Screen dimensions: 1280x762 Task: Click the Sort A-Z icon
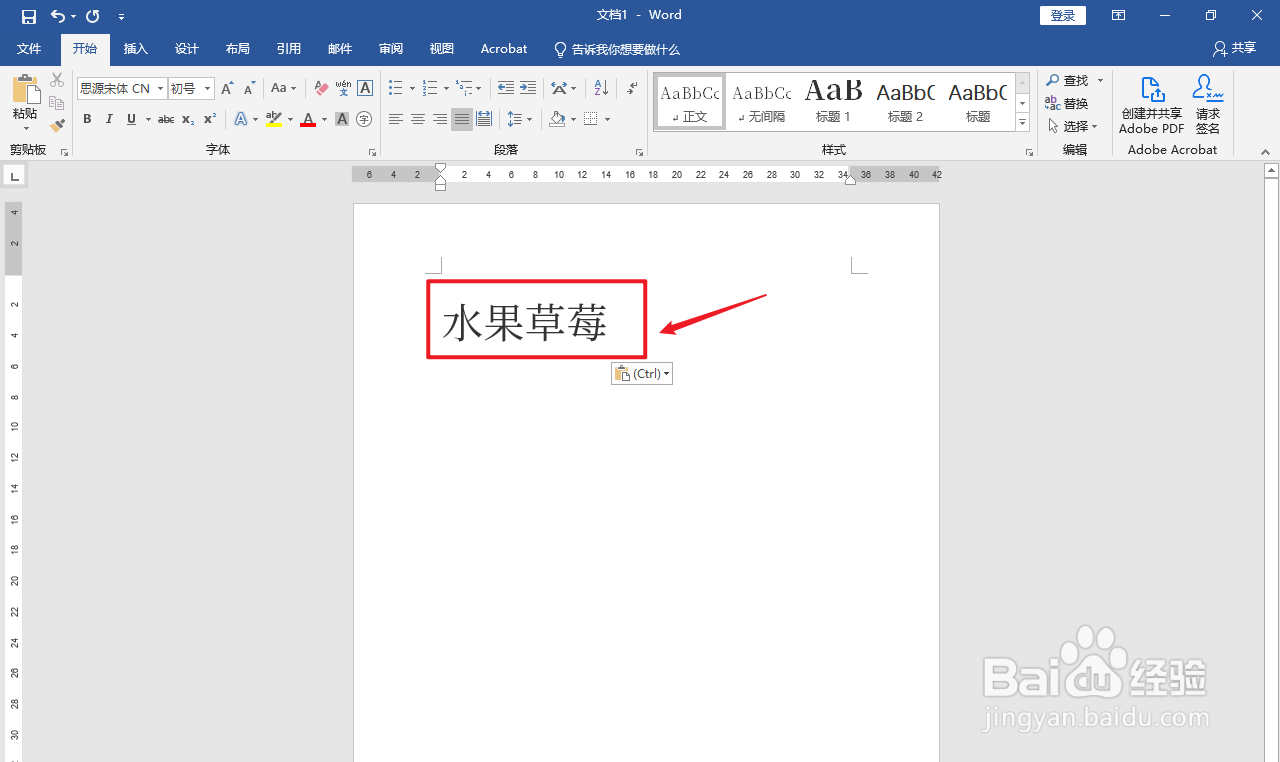tap(601, 88)
